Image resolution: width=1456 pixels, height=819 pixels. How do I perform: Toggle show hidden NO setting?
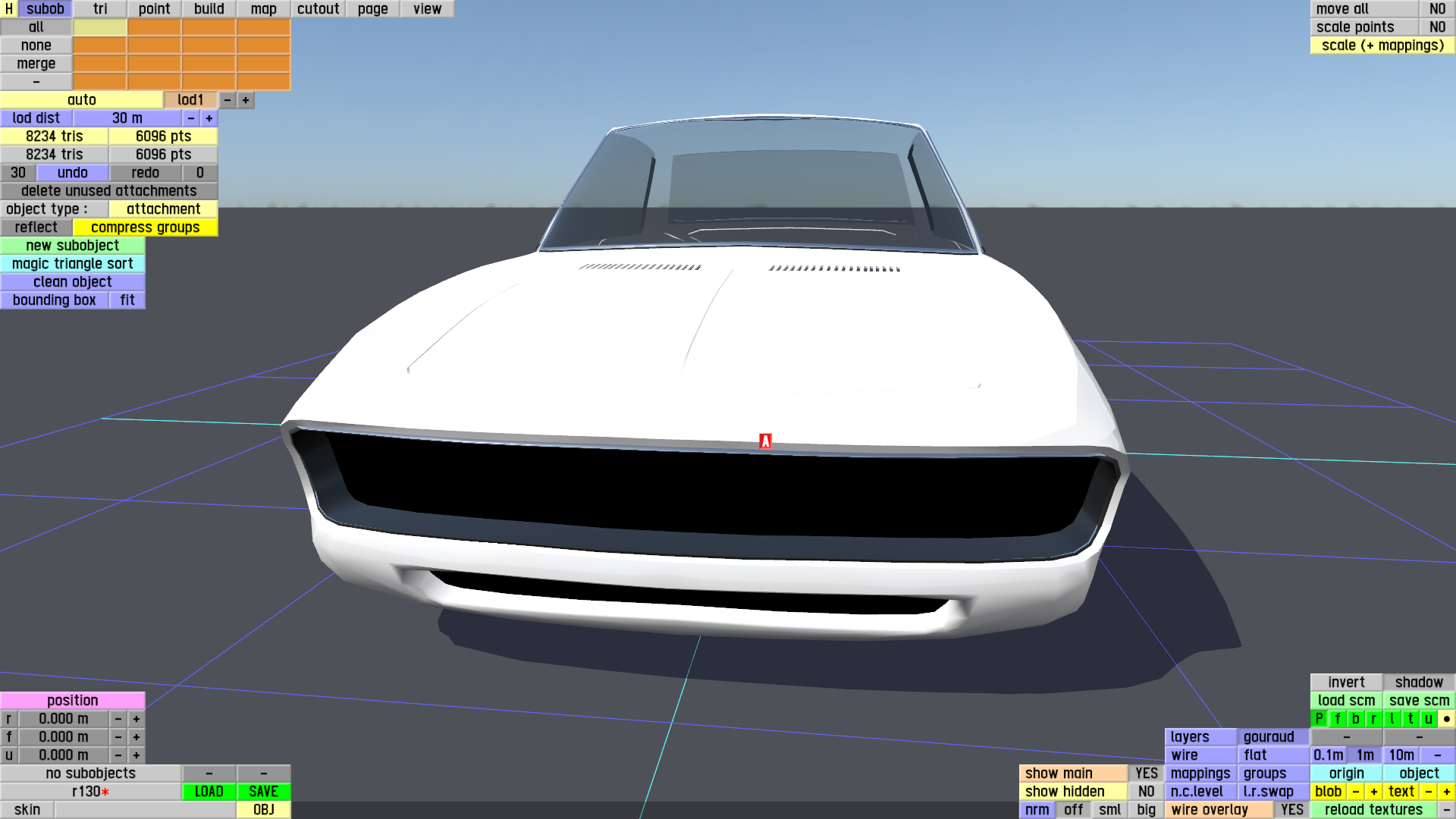[1146, 792]
